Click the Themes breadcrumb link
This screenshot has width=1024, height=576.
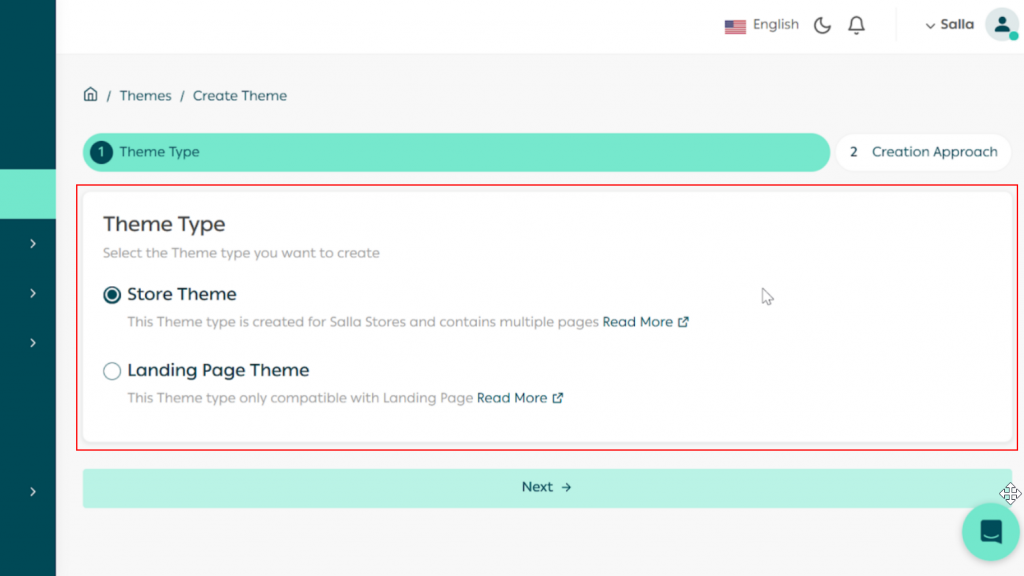(x=145, y=95)
